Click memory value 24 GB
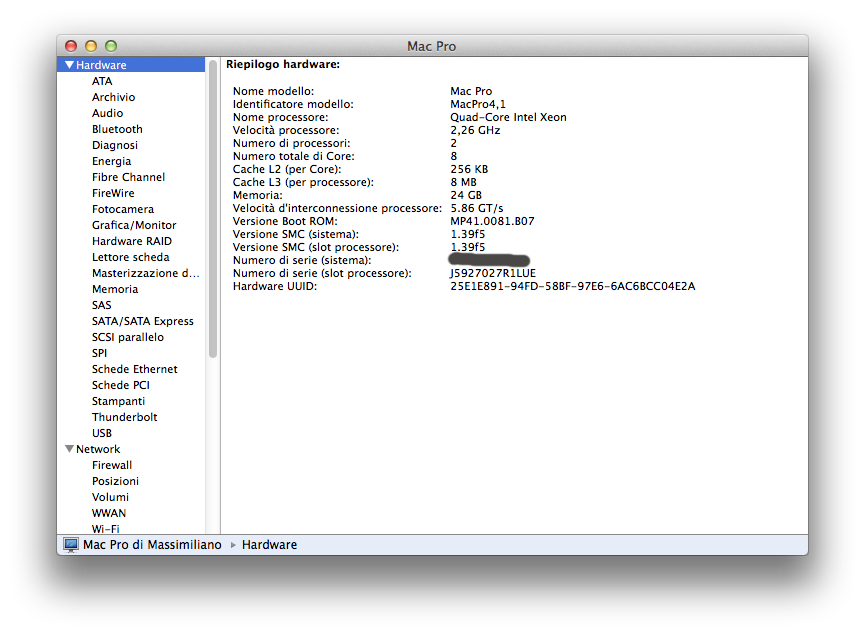The height and width of the screenshot is (634, 865). (466, 195)
